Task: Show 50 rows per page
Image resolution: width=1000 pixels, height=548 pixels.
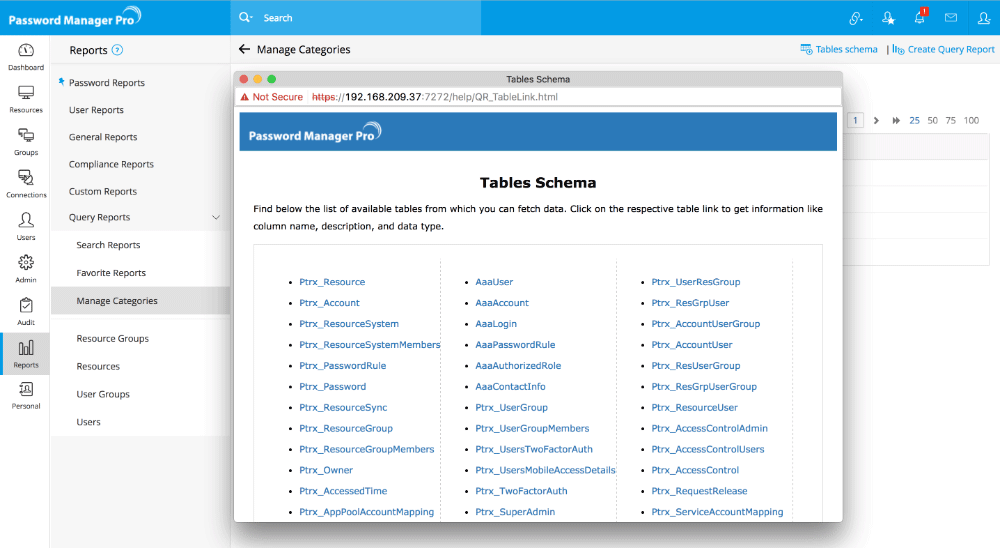Action: [x=932, y=121]
